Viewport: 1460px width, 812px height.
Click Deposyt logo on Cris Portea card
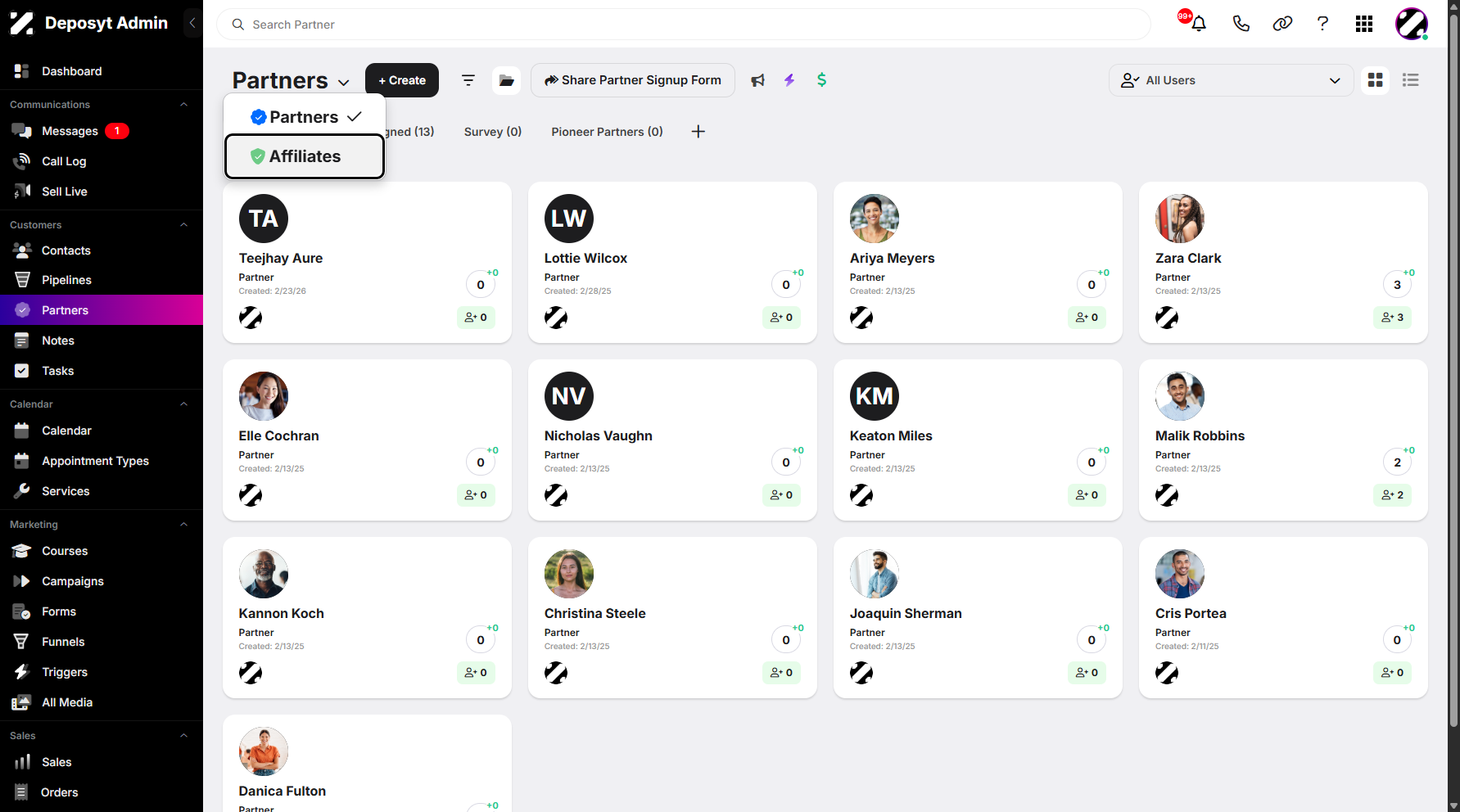pos(1167,673)
